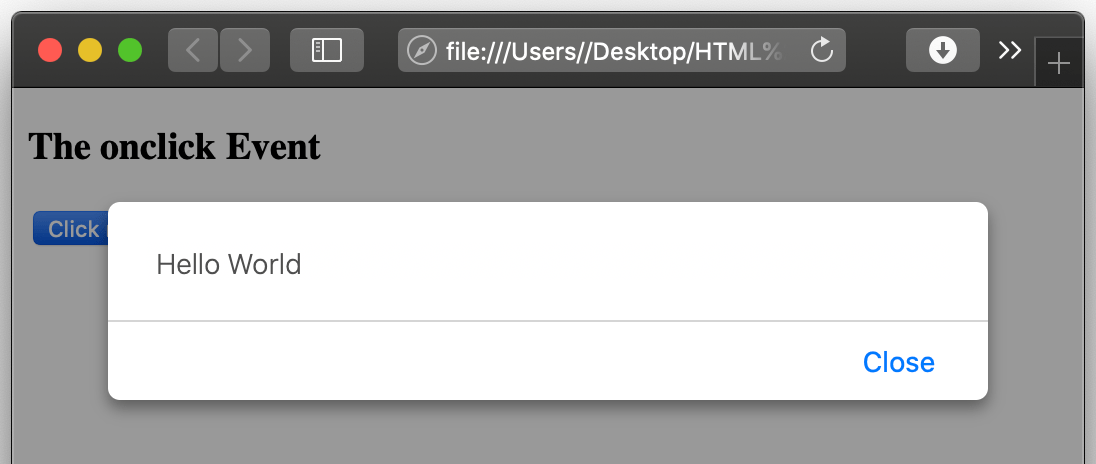Click the divider line inside the alert dialog
This screenshot has height=464, width=1096.
click(x=548, y=321)
